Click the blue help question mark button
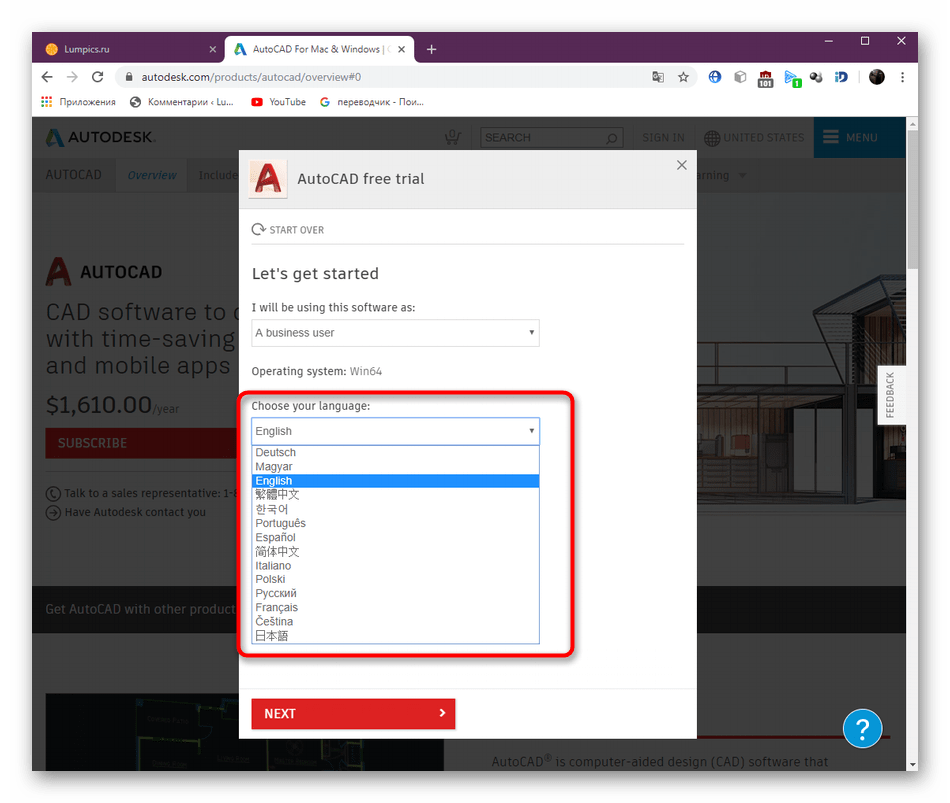The width and height of the screenshot is (950, 803). 862,728
